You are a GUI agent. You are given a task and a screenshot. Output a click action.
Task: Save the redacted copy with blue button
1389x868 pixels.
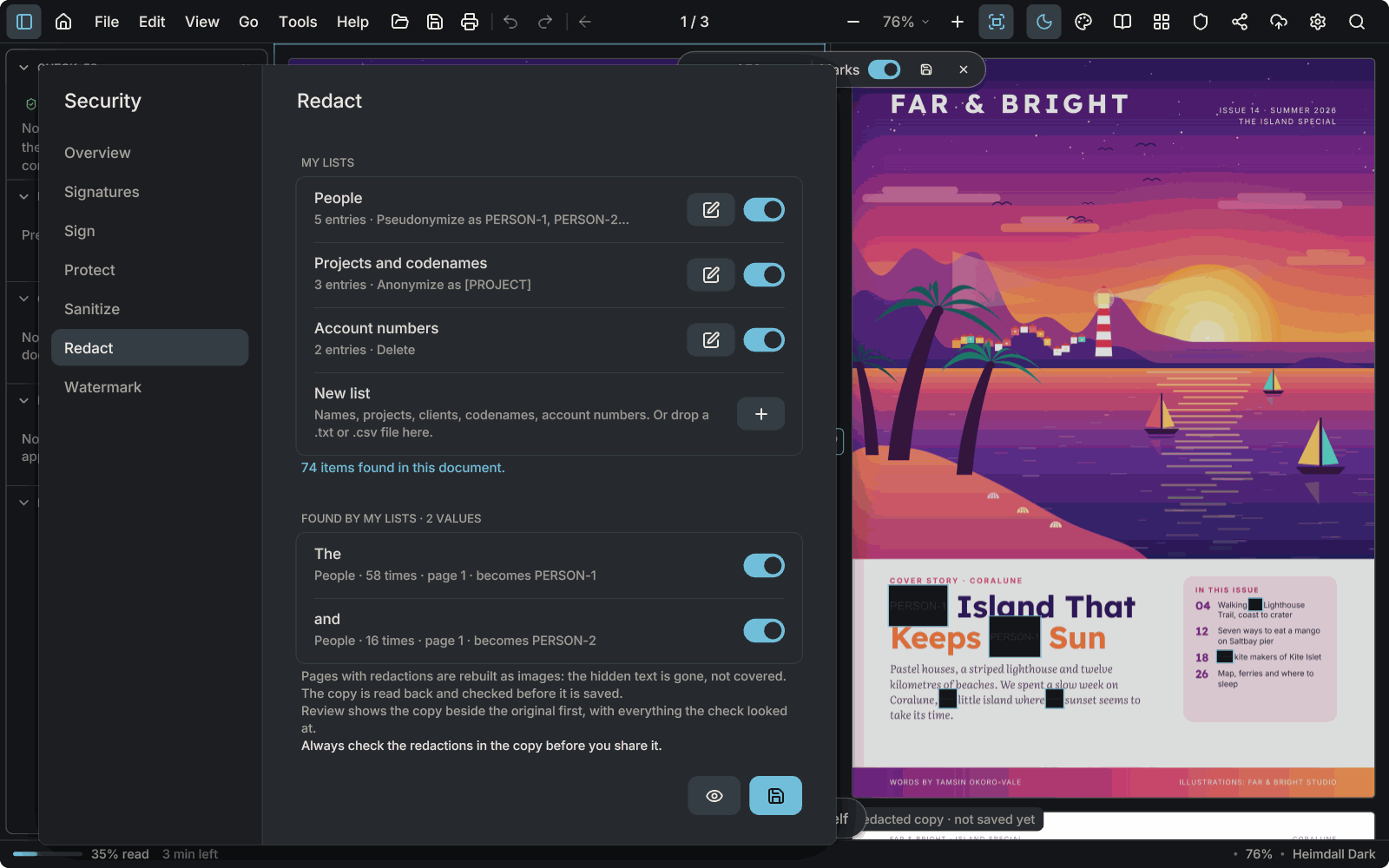pyautogui.click(x=775, y=795)
